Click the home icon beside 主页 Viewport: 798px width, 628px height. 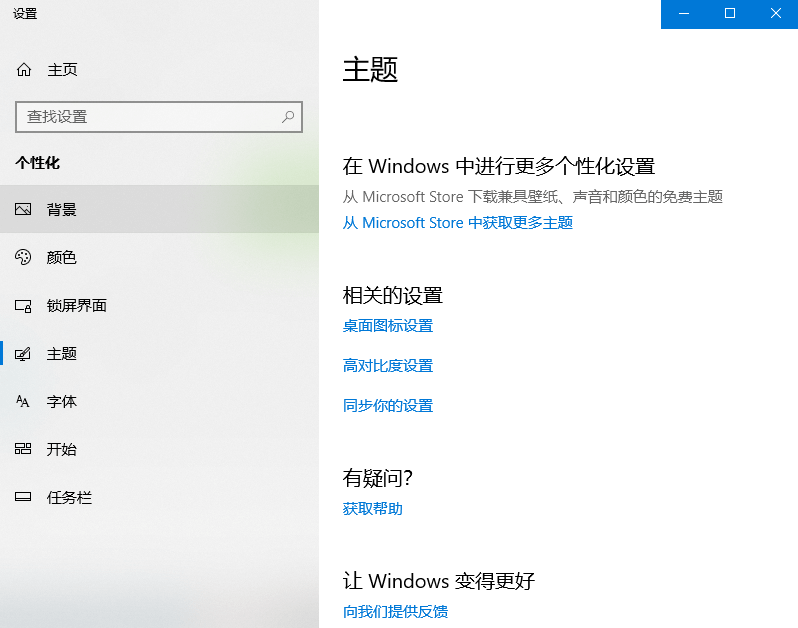coord(24,69)
